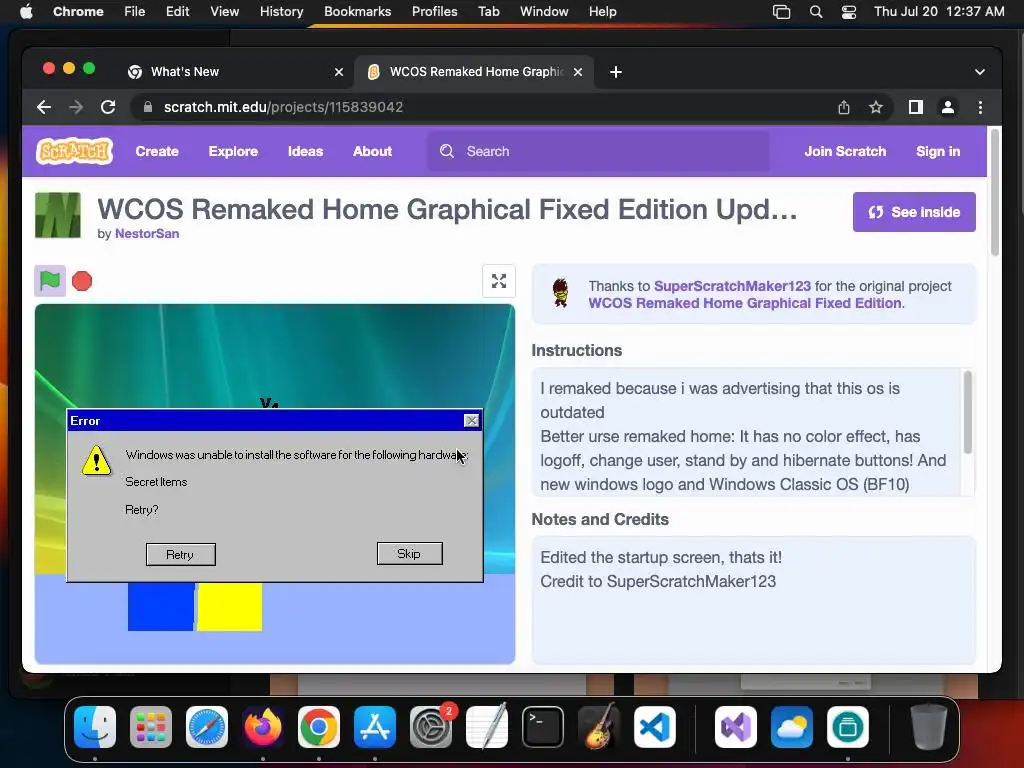Viewport: 1024px width, 768px height.
Task: Open Chrome three-dot menu
Action: pos(980,107)
